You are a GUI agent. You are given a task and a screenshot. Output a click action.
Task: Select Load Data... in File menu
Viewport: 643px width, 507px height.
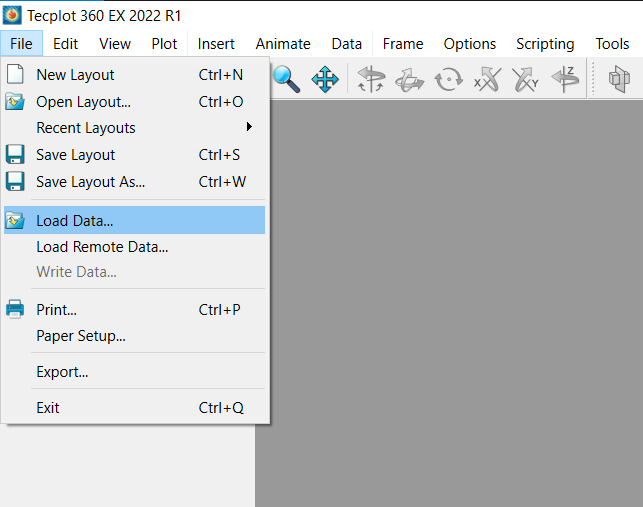pyautogui.click(x=135, y=220)
